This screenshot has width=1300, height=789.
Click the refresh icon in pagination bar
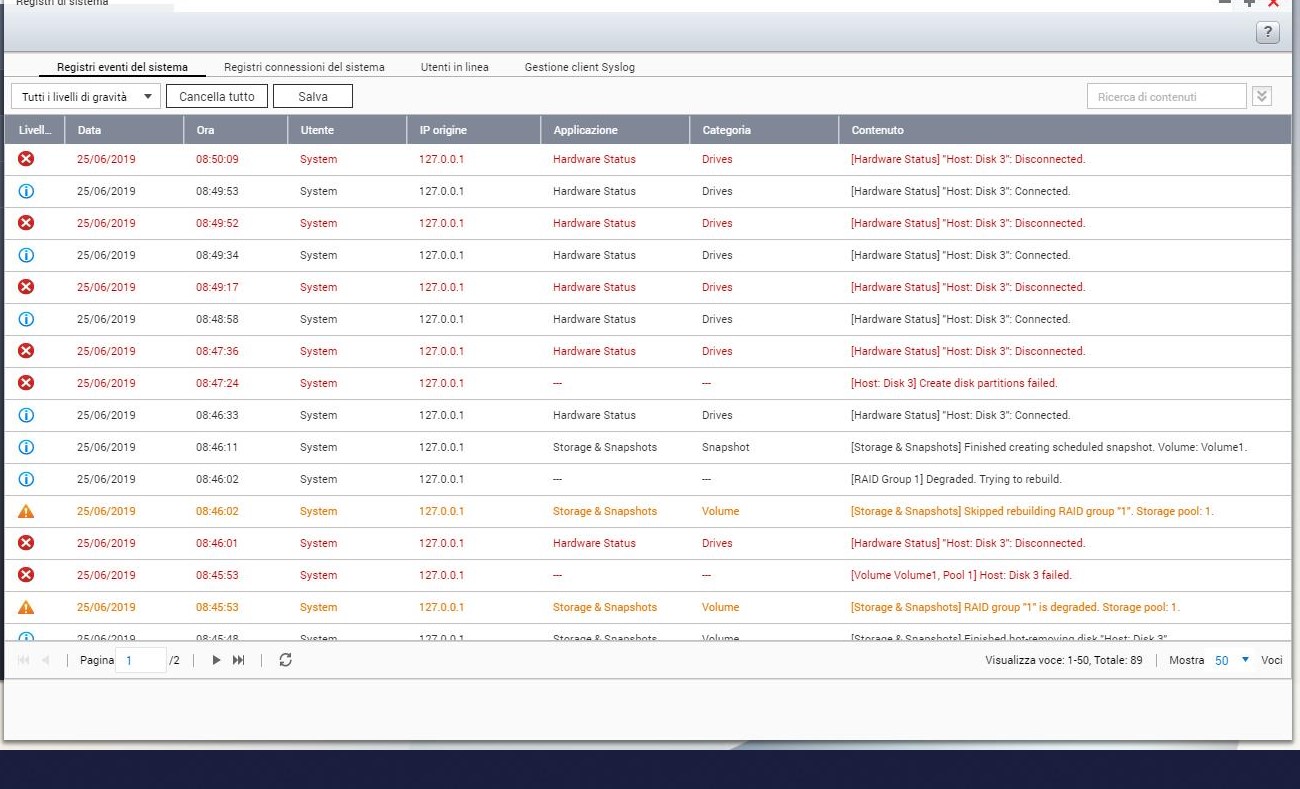(x=285, y=660)
